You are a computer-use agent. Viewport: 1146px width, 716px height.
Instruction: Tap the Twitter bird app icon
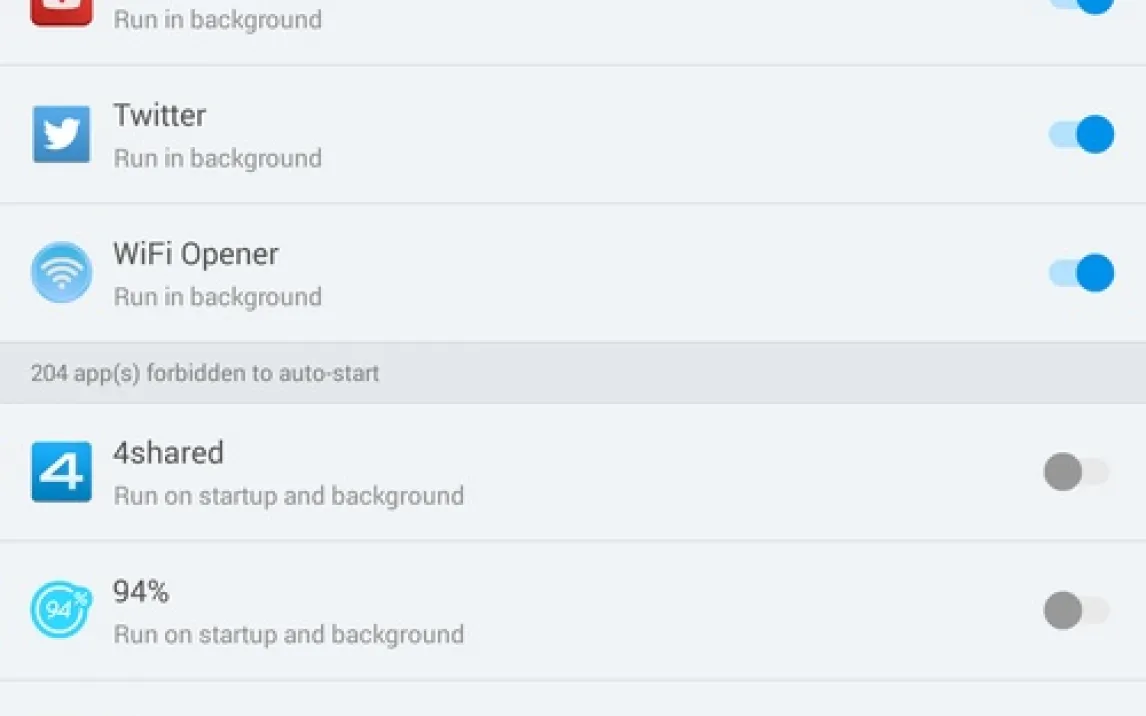click(x=62, y=135)
